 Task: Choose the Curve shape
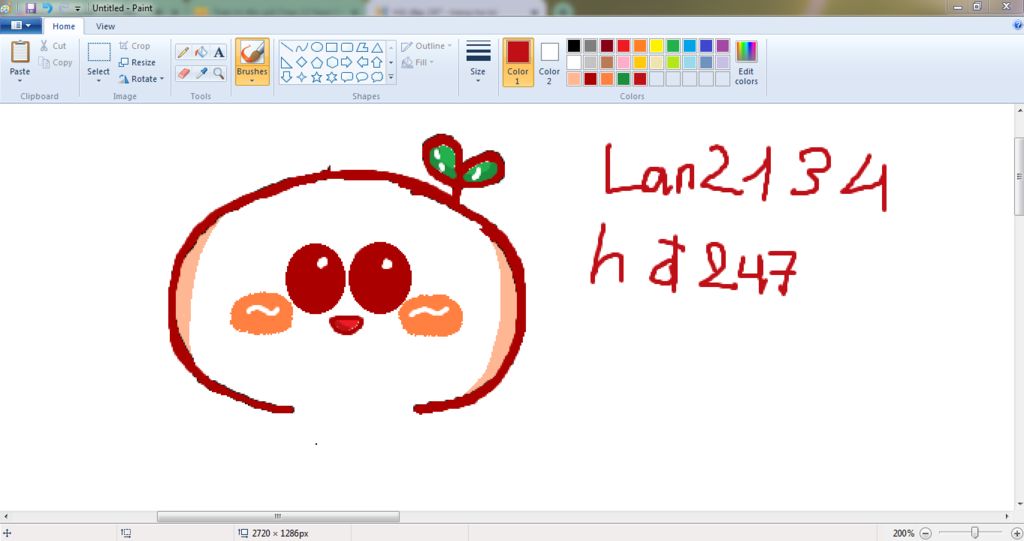point(301,47)
